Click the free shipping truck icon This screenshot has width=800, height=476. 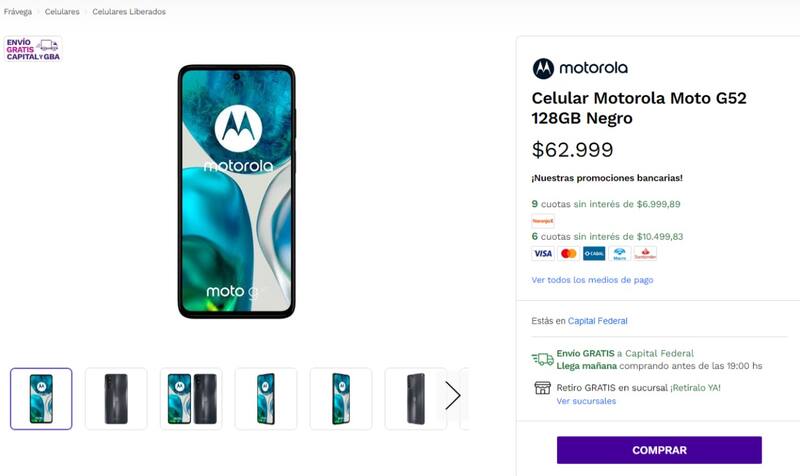click(543, 359)
